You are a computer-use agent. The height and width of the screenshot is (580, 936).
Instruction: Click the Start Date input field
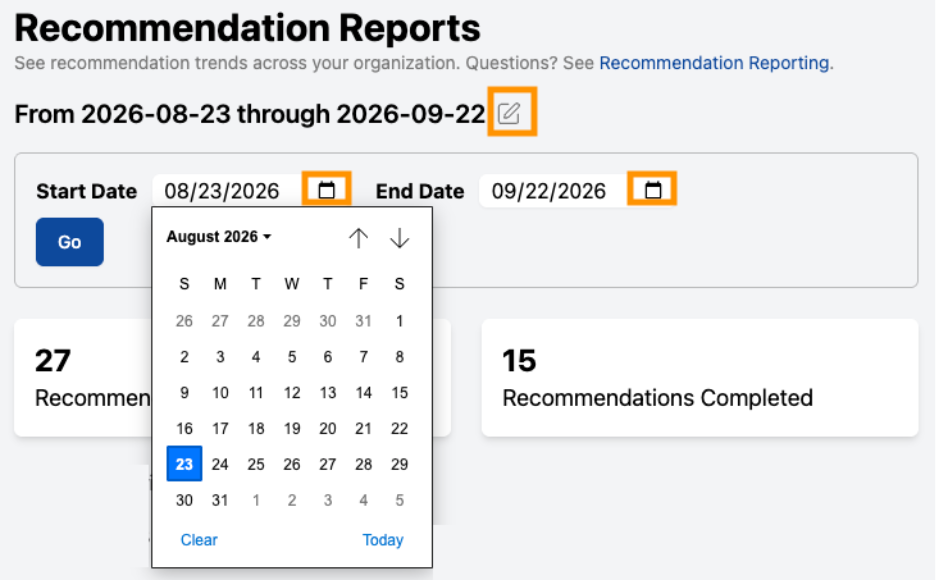227,191
